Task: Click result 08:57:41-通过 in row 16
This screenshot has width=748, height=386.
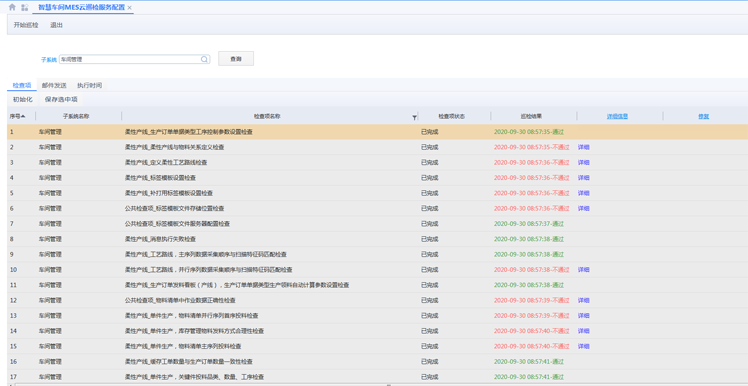Action: tap(529, 361)
